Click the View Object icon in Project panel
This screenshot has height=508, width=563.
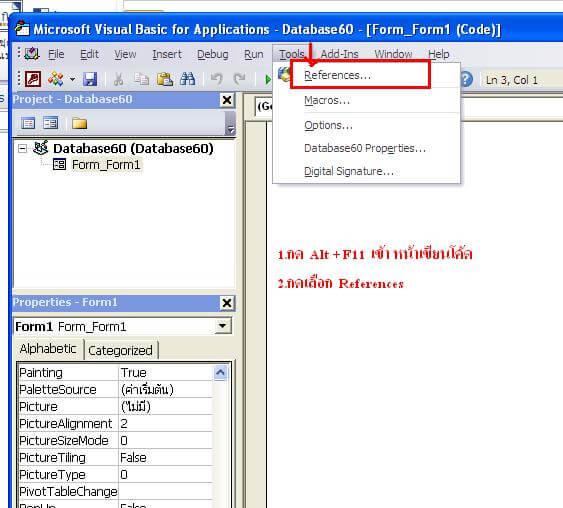click(50, 123)
